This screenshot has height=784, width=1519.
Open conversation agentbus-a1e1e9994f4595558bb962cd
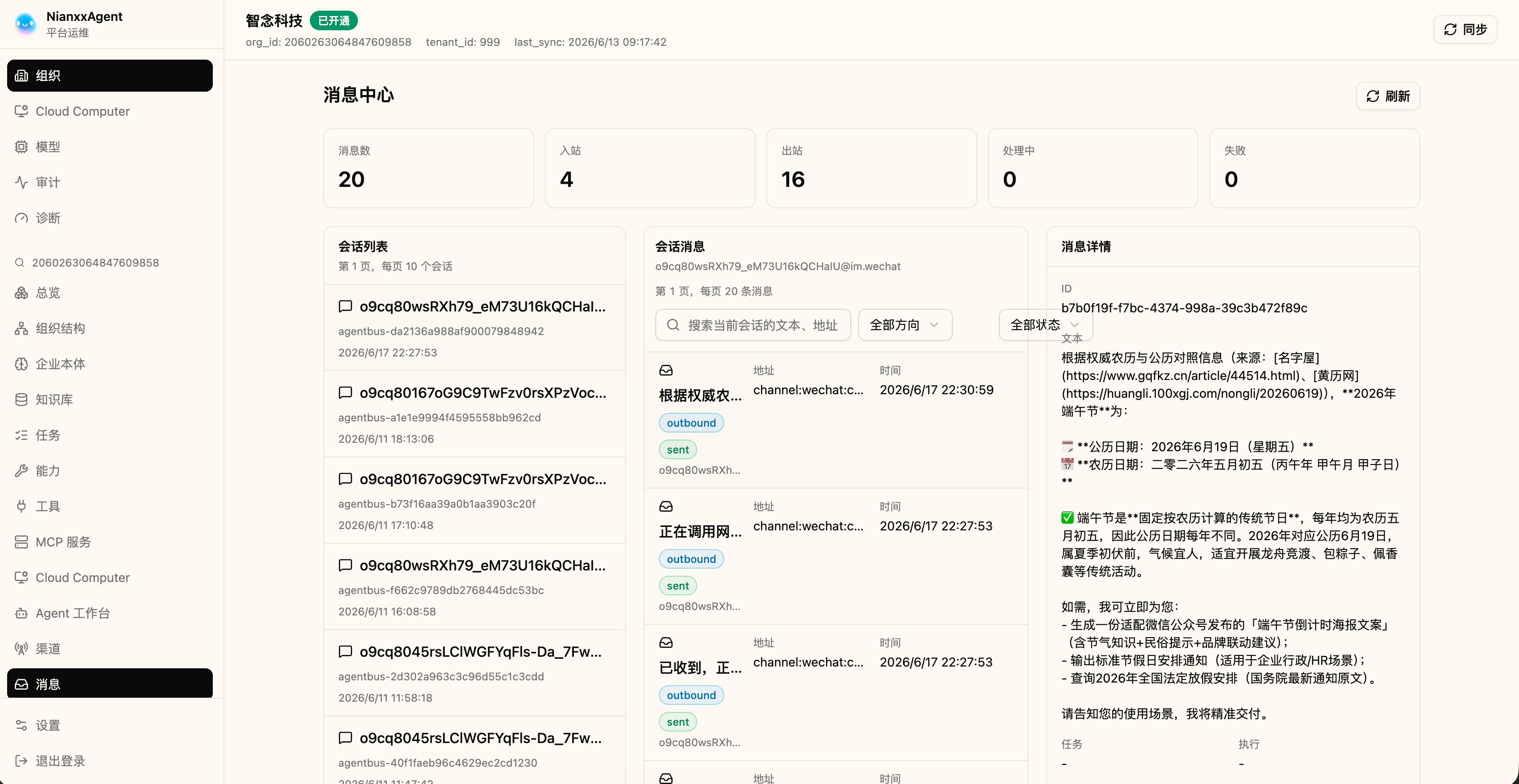(474, 414)
